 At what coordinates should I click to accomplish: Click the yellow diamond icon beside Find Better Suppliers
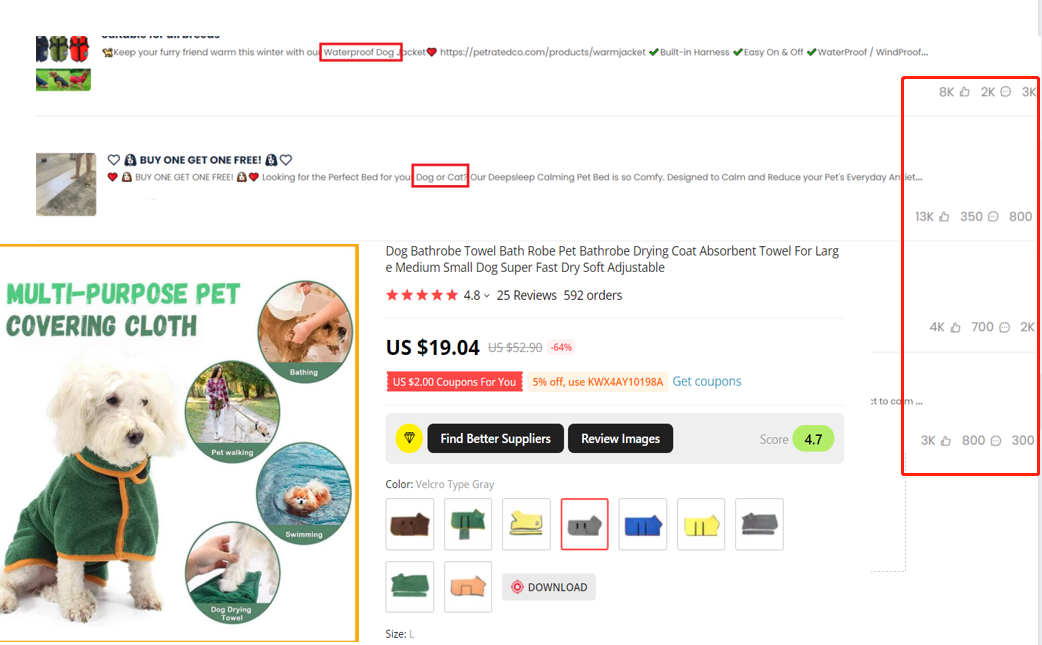tap(409, 438)
